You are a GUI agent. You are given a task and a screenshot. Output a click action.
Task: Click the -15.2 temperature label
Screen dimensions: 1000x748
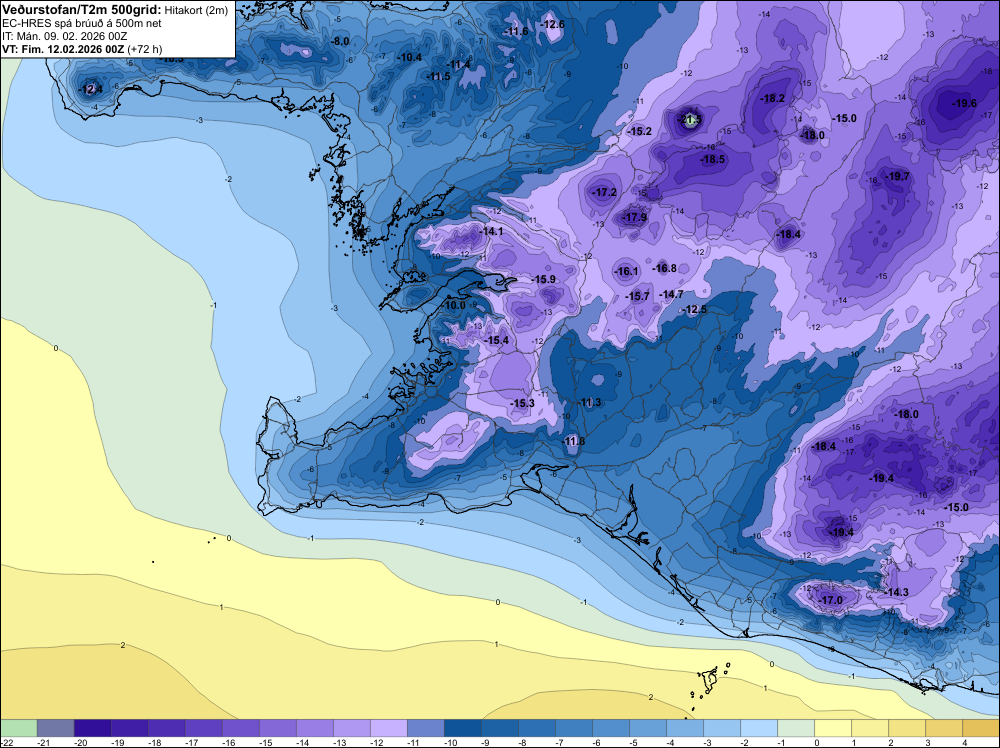click(x=639, y=131)
